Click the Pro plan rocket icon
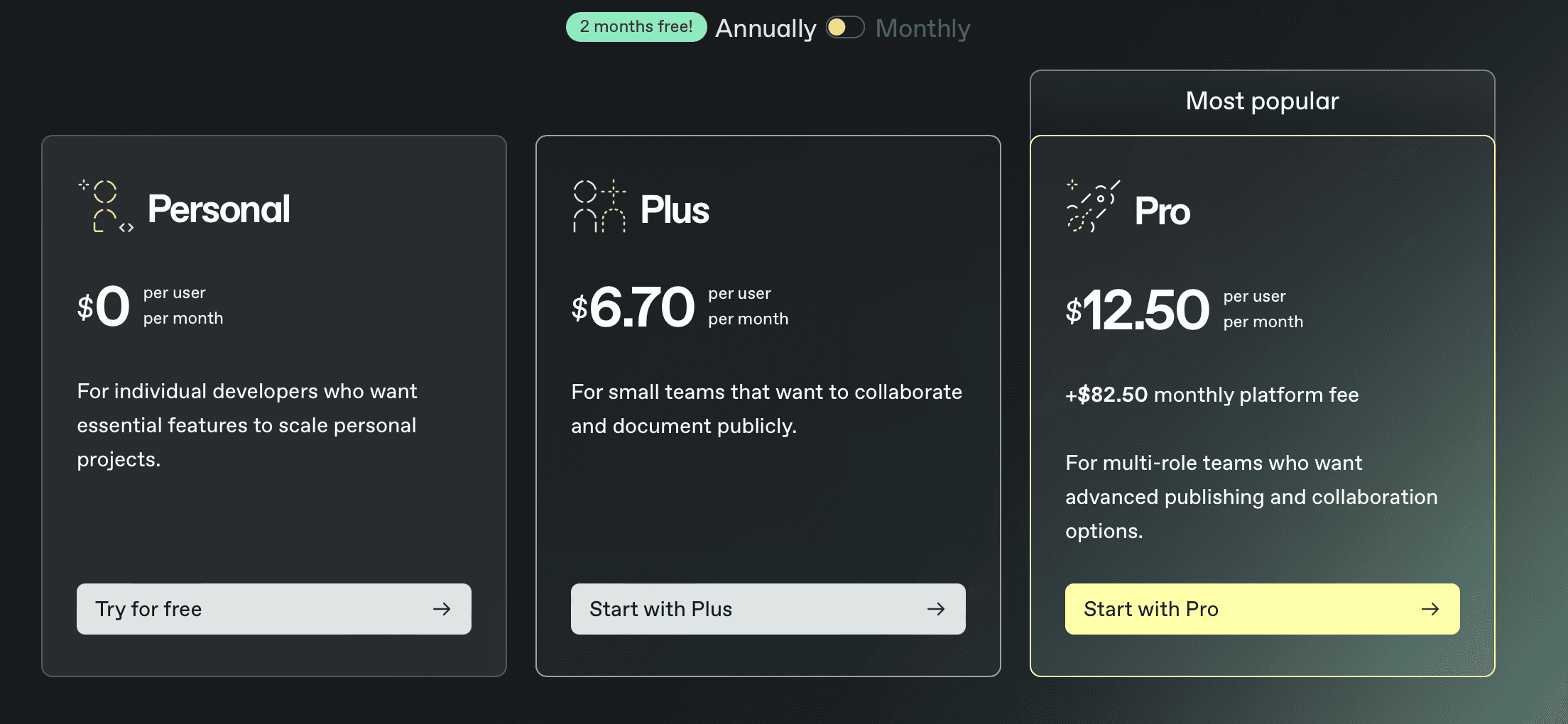 (1093, 207)
